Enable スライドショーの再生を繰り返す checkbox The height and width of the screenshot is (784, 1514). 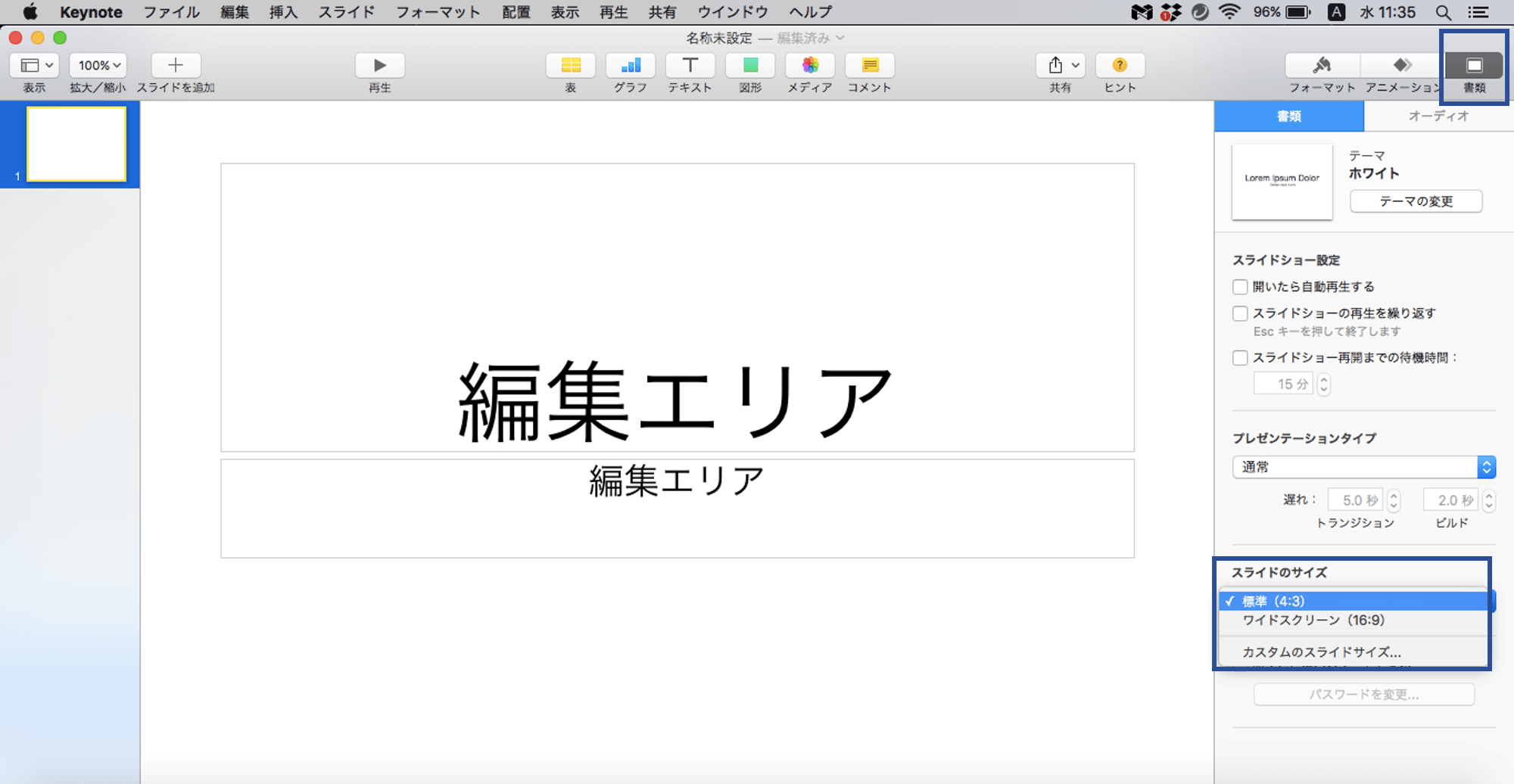(x=1240, y=313)
